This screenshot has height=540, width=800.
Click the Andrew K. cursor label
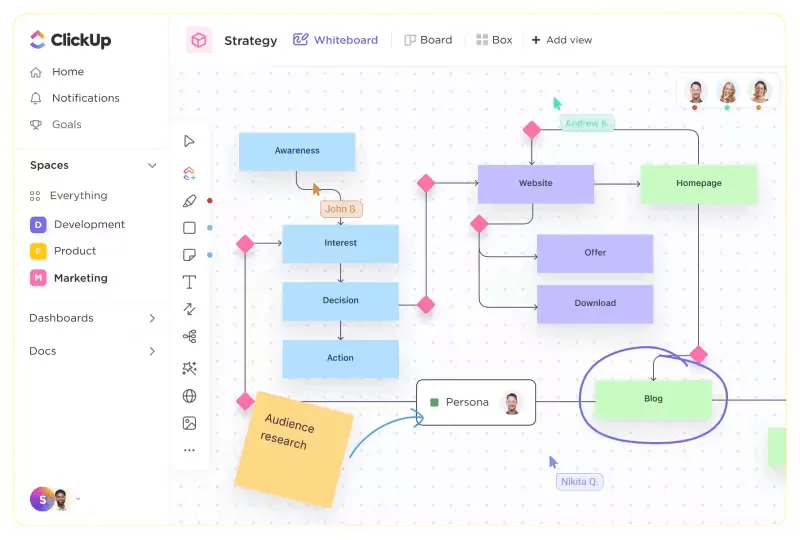(x=587, y=123)
